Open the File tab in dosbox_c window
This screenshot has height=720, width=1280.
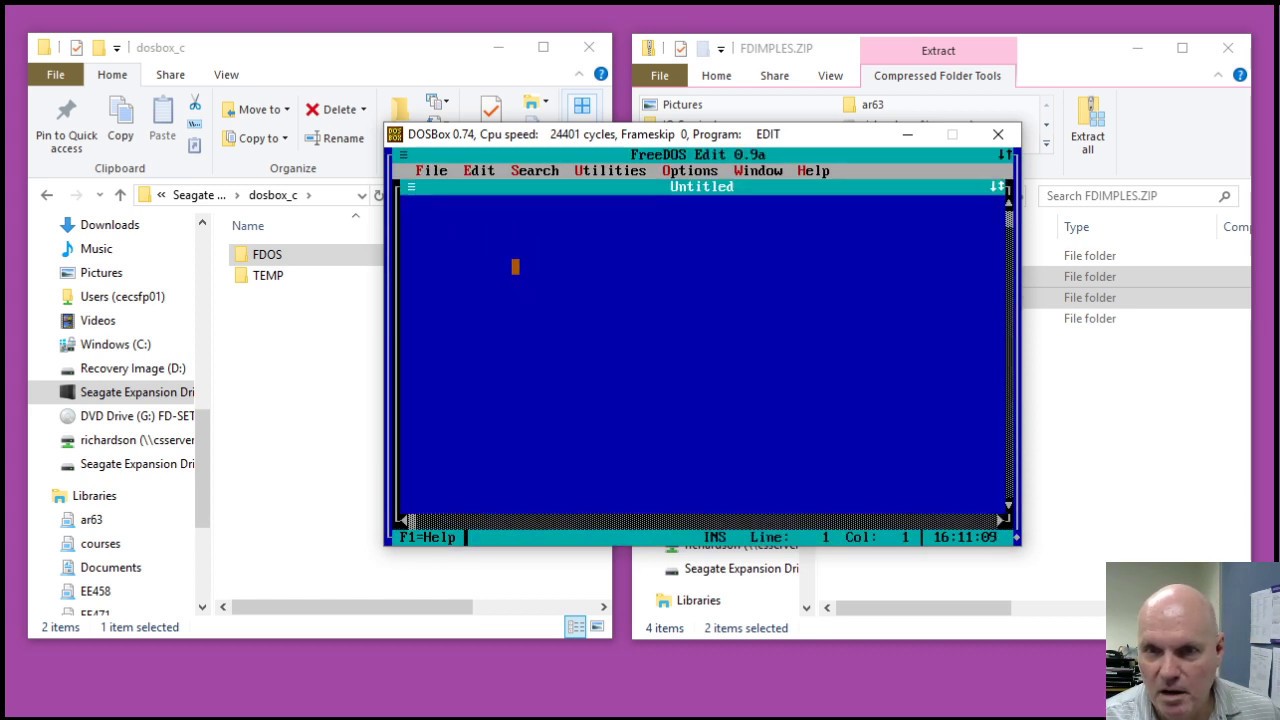[x=55, y=75]
